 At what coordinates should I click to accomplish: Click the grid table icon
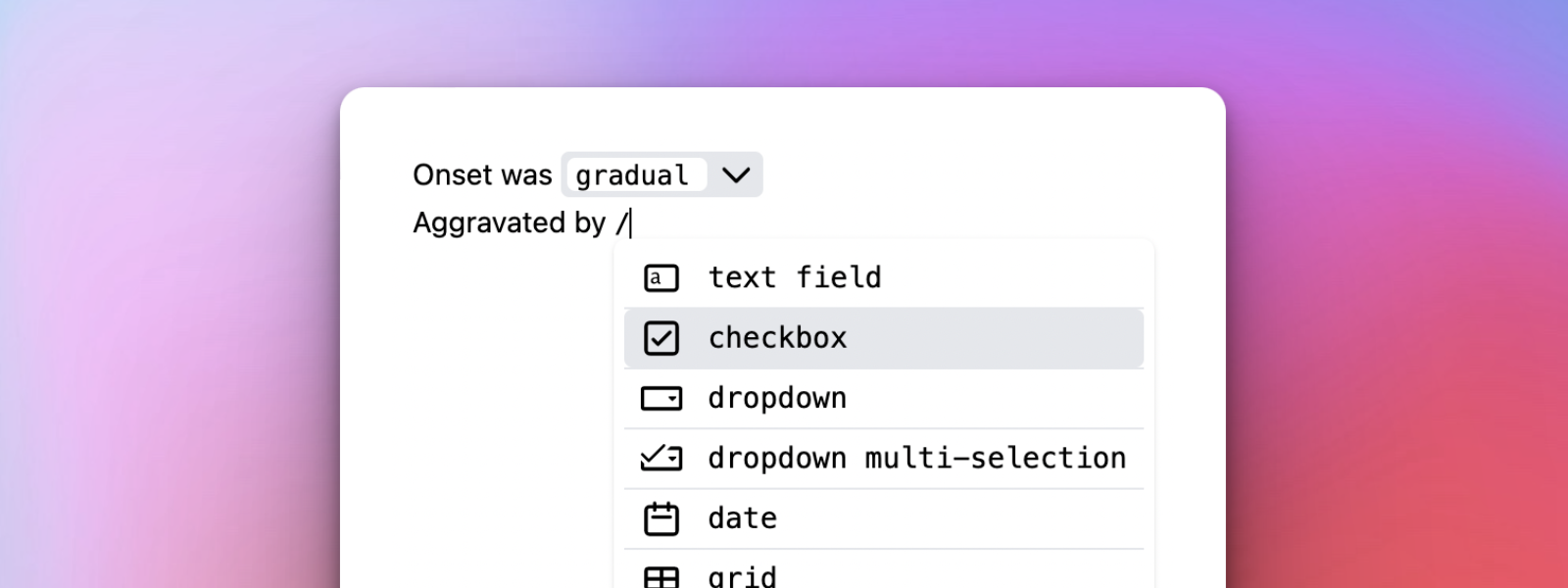click(661, 577)
